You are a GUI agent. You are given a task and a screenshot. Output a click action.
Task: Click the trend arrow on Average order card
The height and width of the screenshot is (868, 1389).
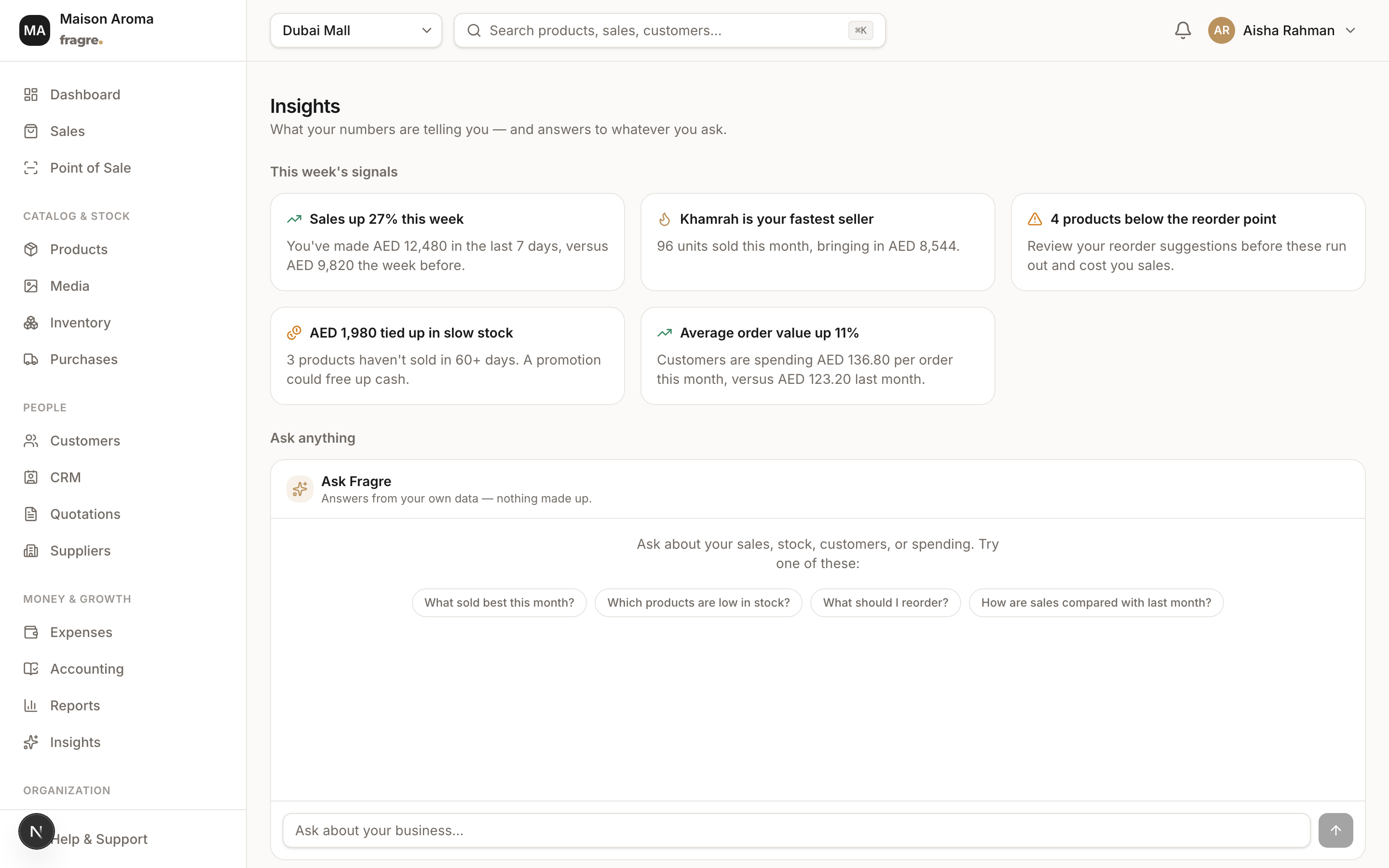665,333
